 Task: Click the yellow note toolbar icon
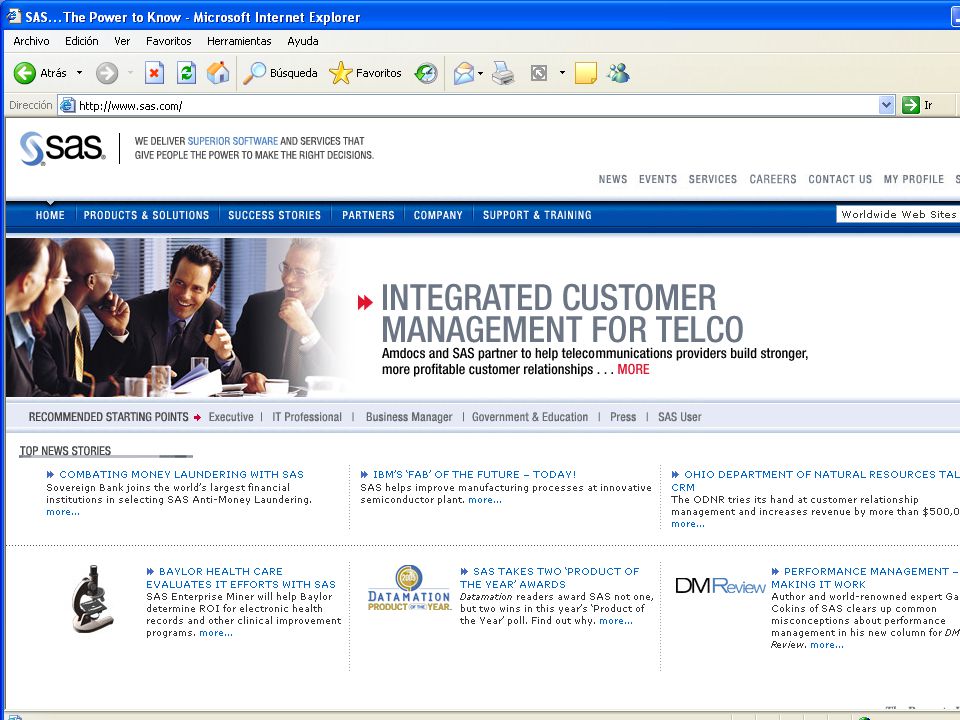pyautogui.click(x=586, y=73)
